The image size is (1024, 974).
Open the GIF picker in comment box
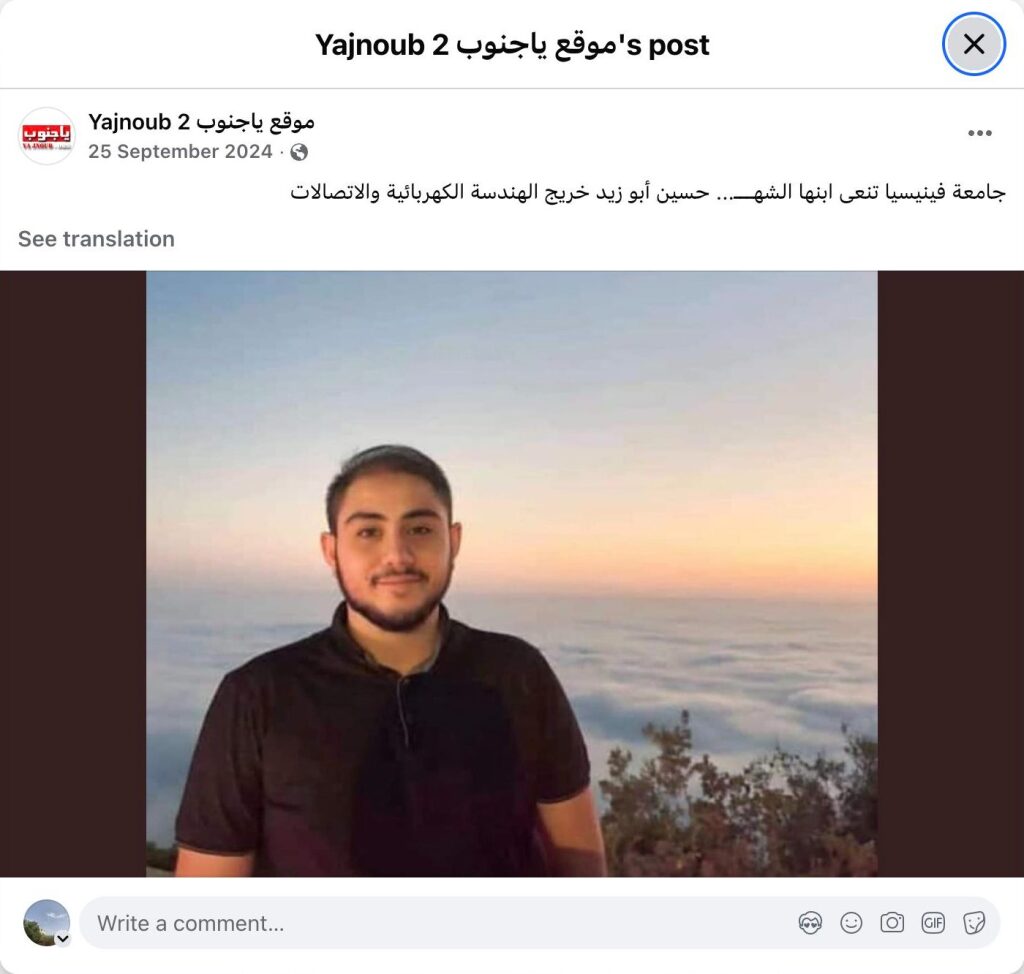[933, 923]
